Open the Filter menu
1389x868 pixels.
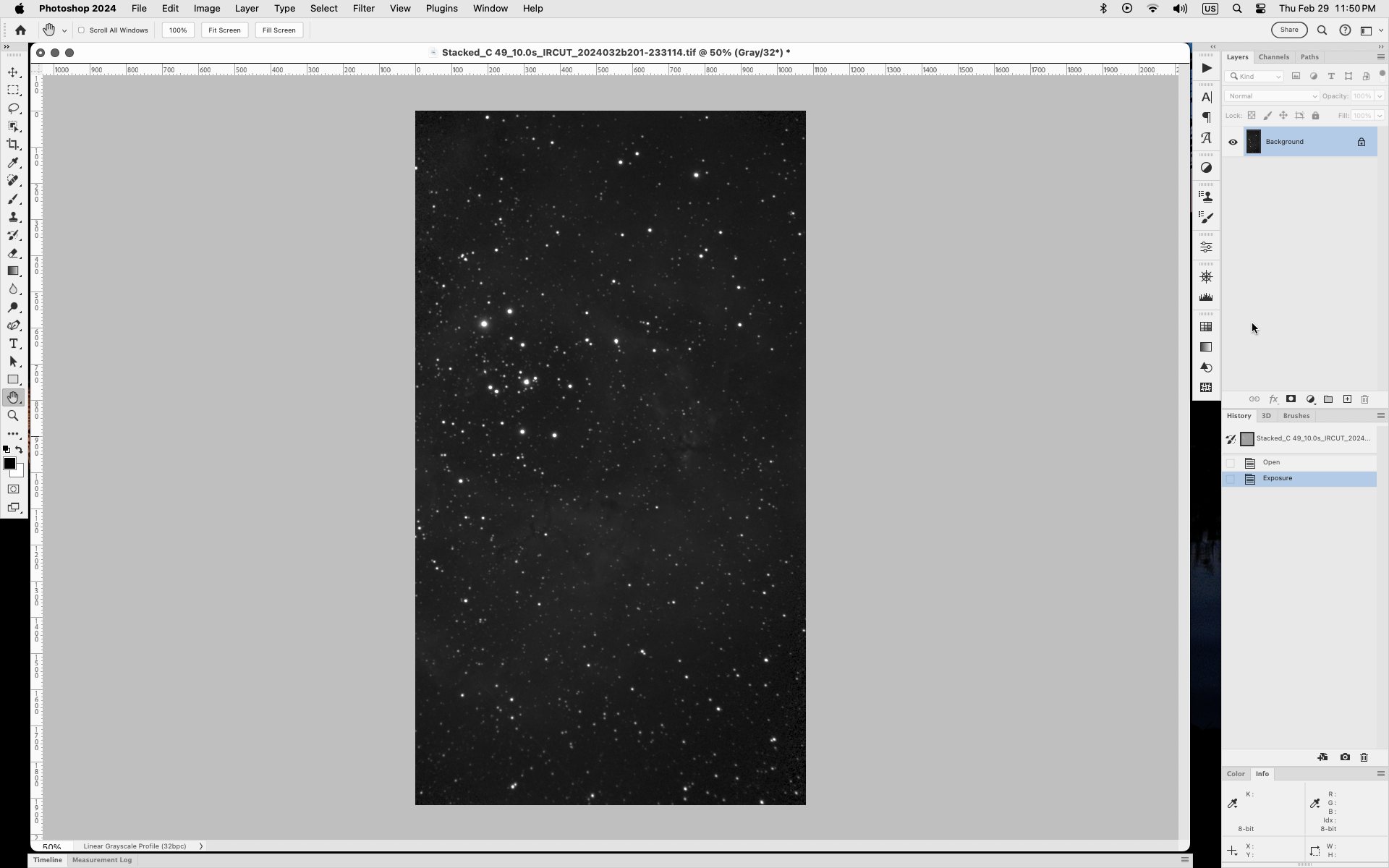tap(363, 9)
